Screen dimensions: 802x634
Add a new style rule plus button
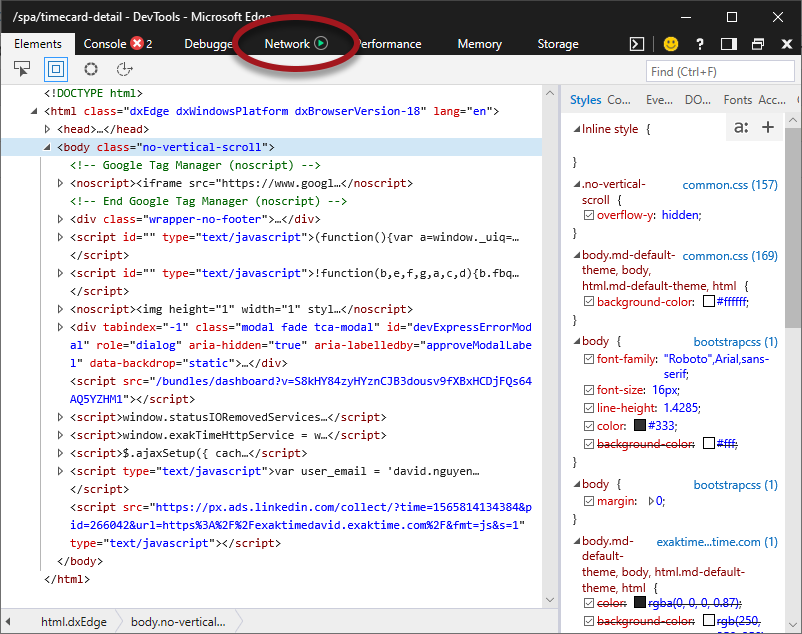[x=768, y=127]
